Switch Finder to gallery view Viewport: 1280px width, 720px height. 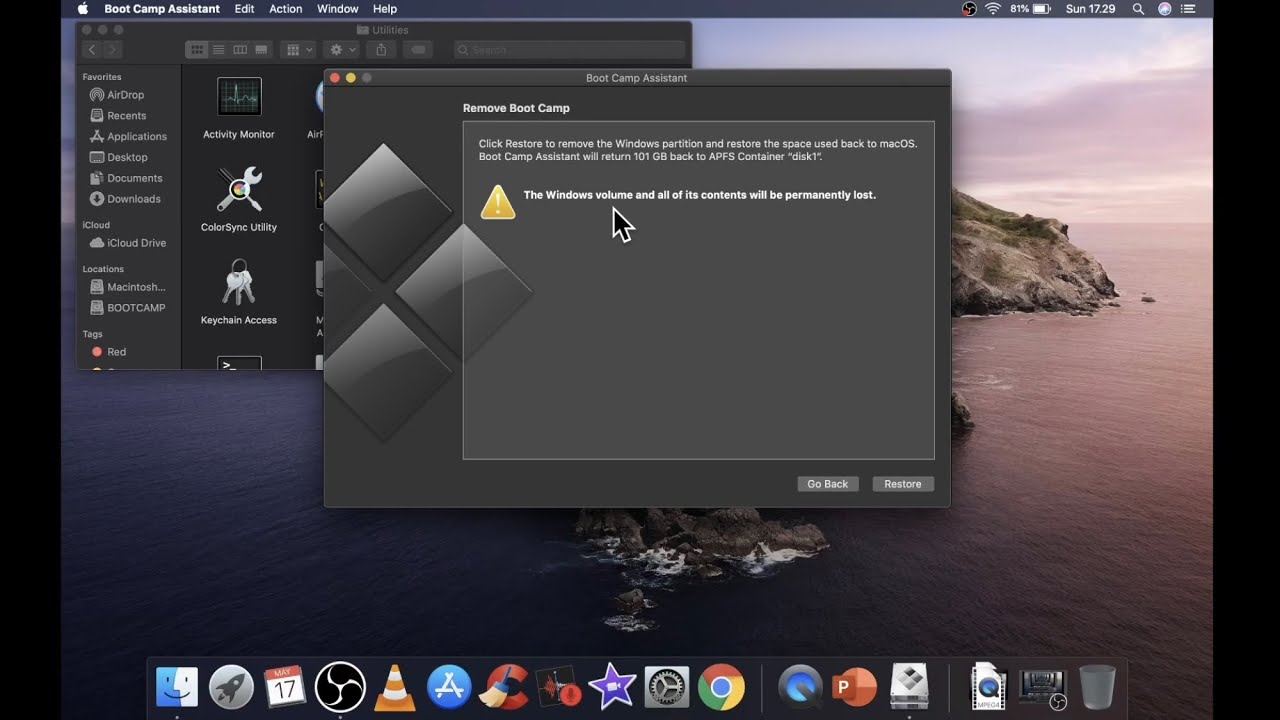[x=261, y=50]
